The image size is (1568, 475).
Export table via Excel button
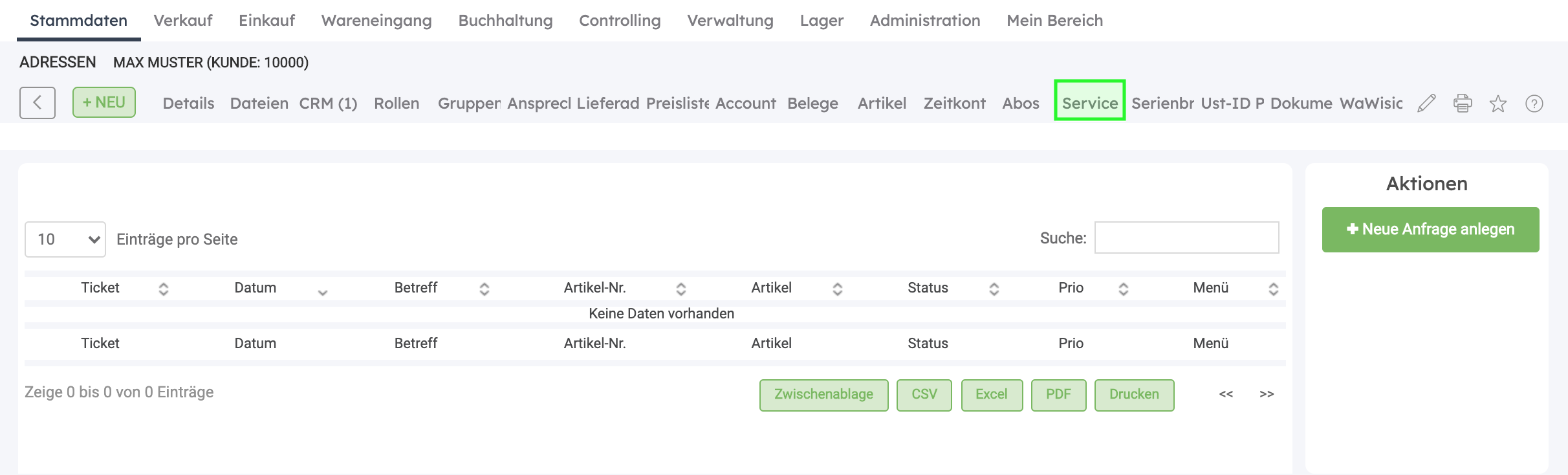[992, 395]
